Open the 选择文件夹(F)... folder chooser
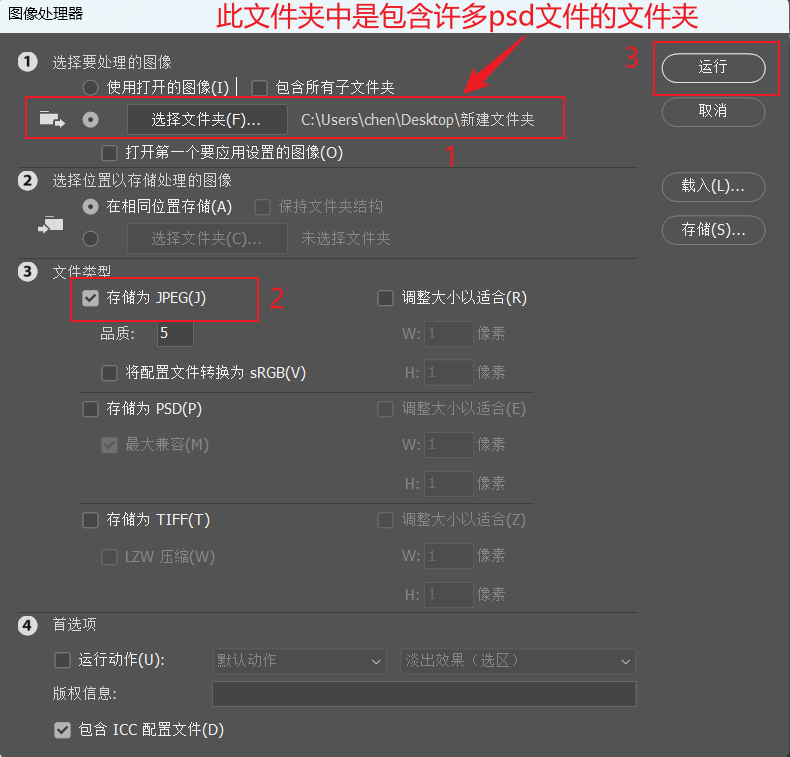The image size is (790, 757). tap(207, 119)
